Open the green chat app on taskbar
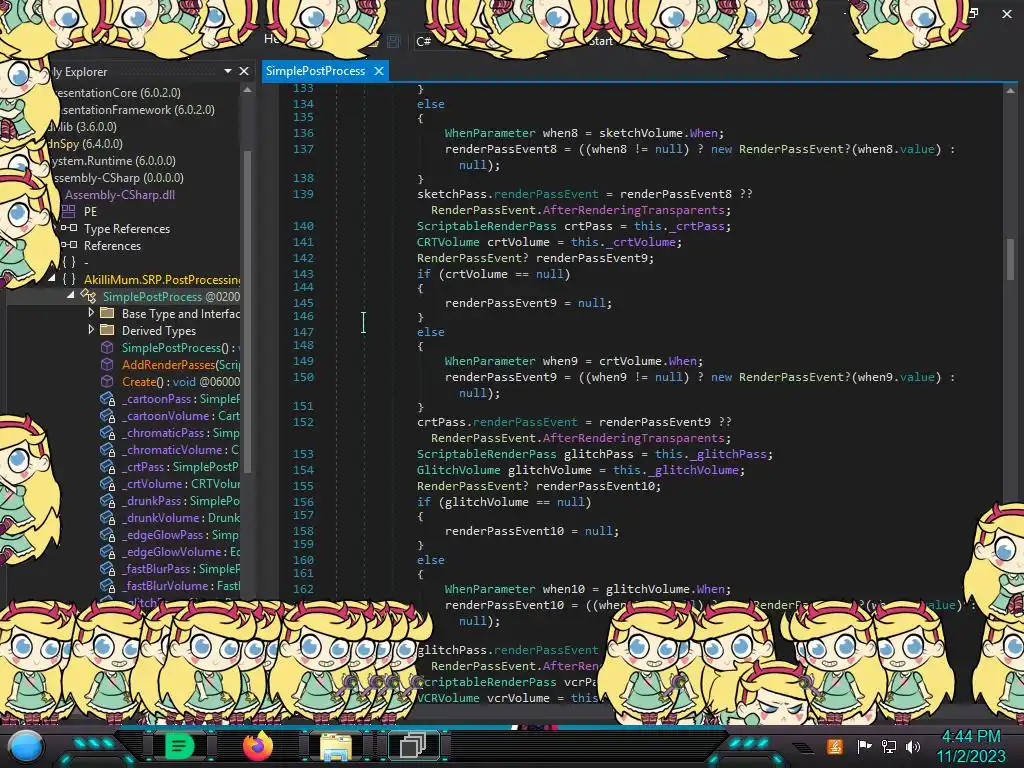The height and width of the screenshot is (768, 1024). tap(179, 746)
